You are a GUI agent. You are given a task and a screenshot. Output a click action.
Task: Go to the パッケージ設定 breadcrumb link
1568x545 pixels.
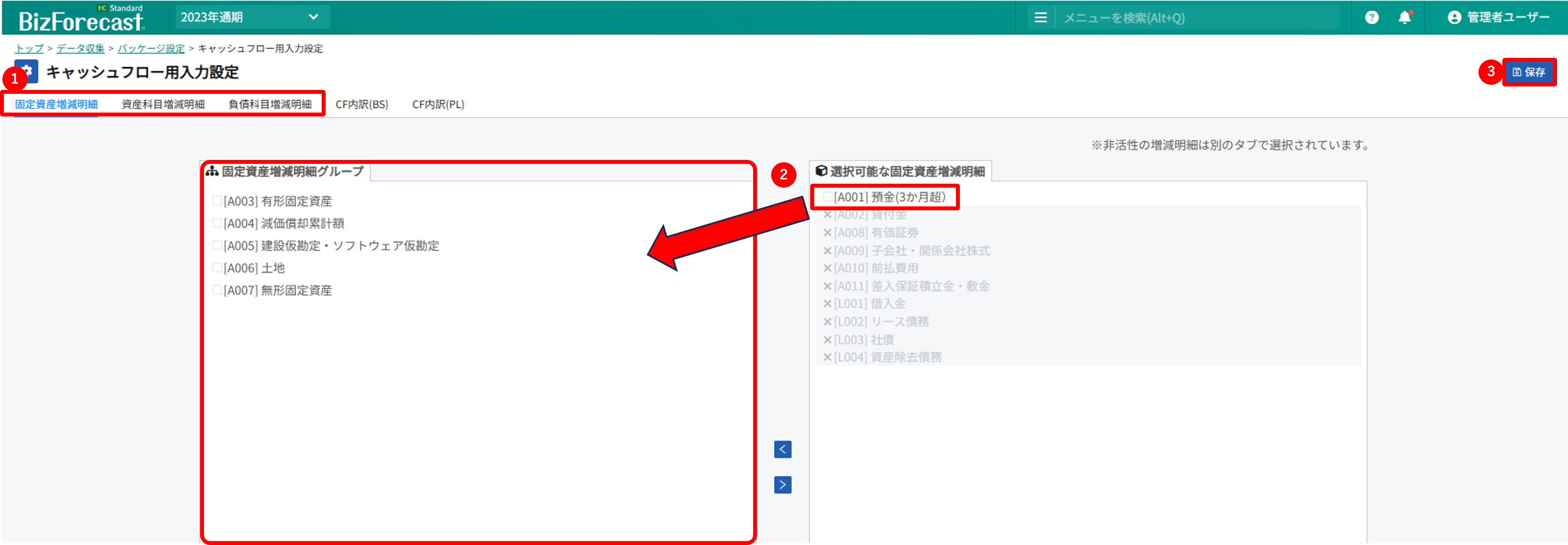point(151,48)
